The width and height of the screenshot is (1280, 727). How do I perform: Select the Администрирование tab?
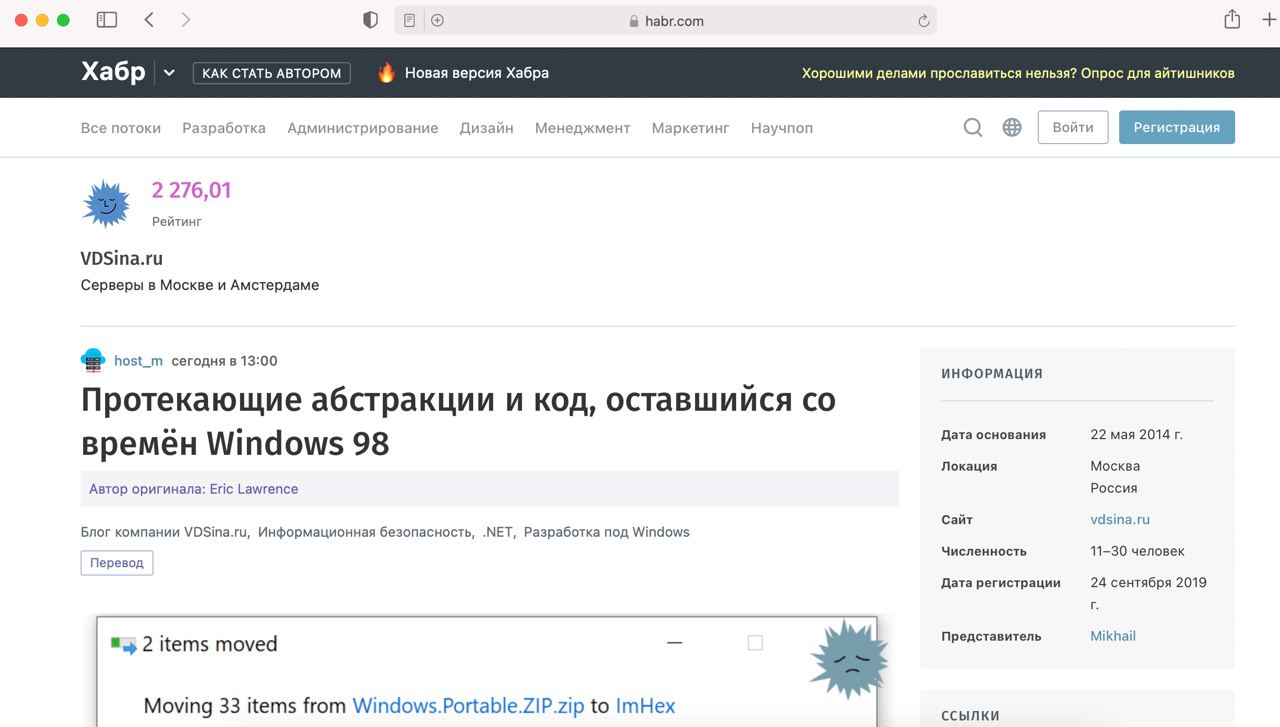tap(363, 128)
